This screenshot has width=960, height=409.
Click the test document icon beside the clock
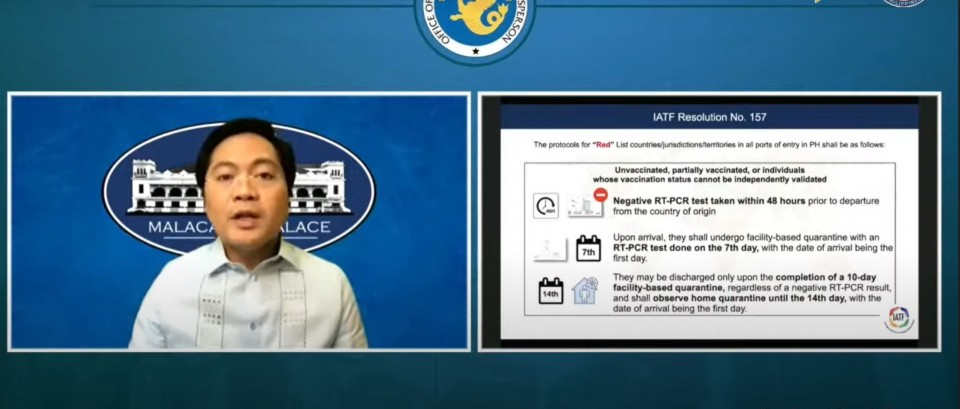pos(583,207)
